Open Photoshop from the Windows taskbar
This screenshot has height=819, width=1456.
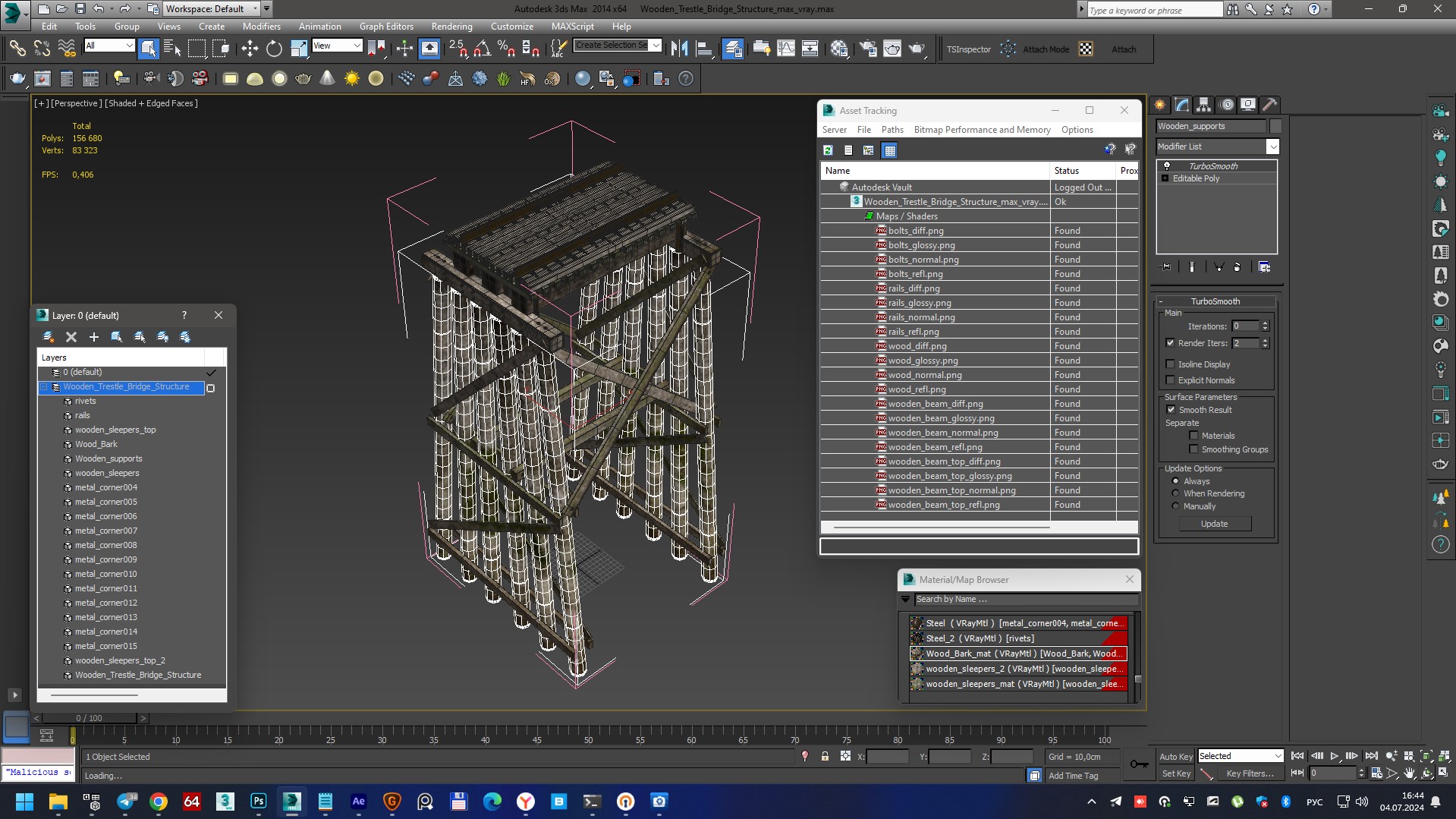pyautogui.click(x=259, y=801)
